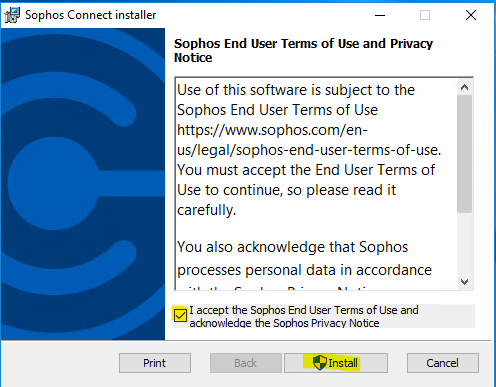496x387 pixels.
Task: Click the empty scrollbar track below the thumb
Action: pyautogui.click(x=464, y=243)
